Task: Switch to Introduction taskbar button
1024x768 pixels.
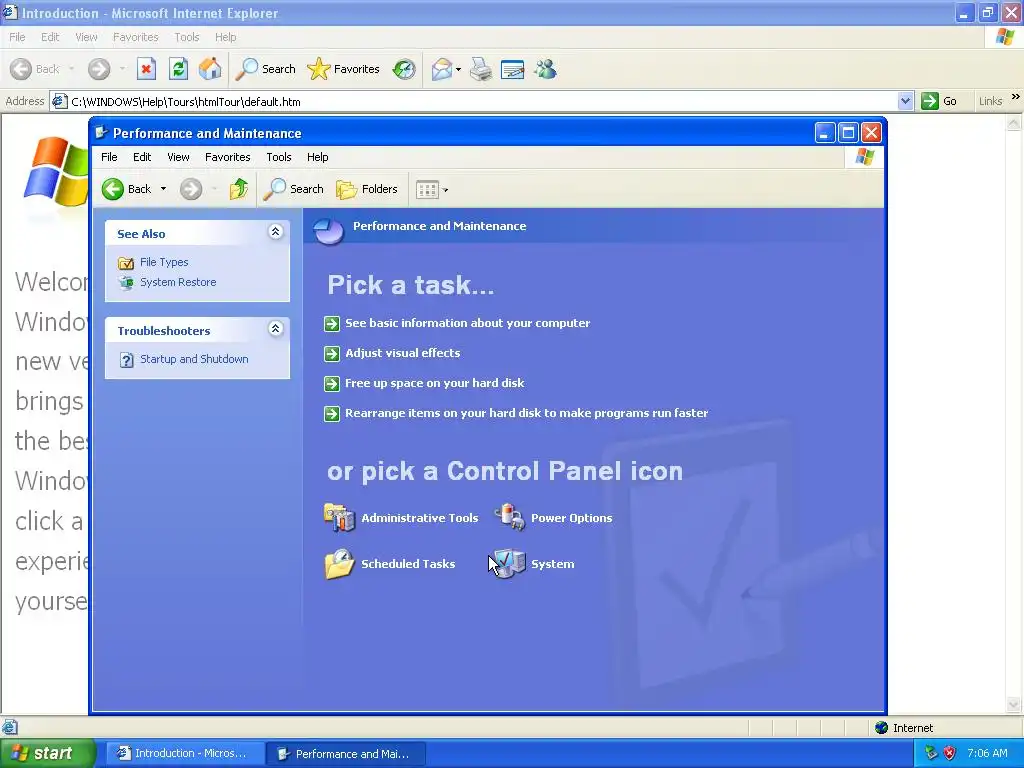Action: [184, 753]
